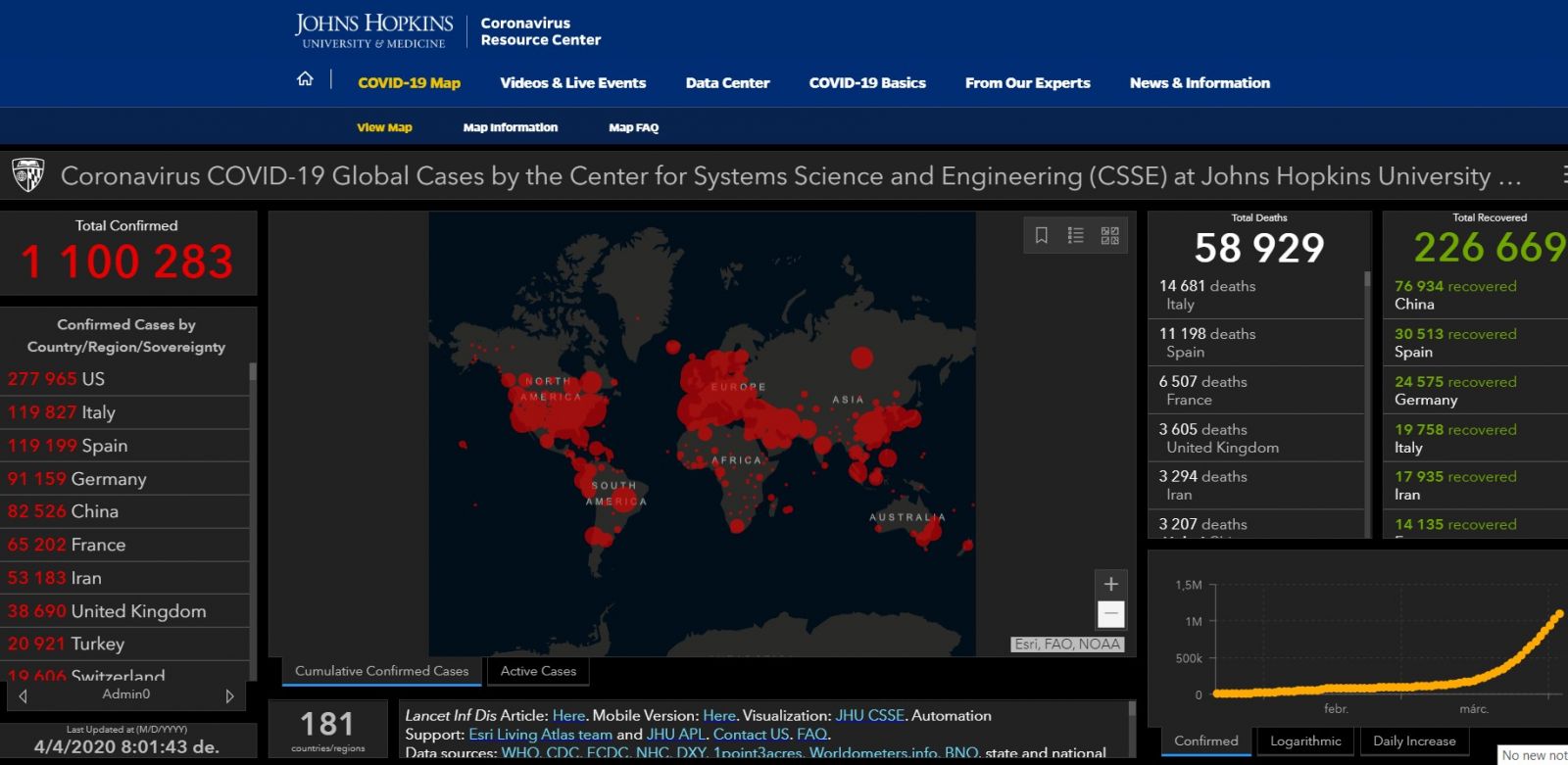
Task: Open the JHU CSSE visualization link
Action: [869, 716]
